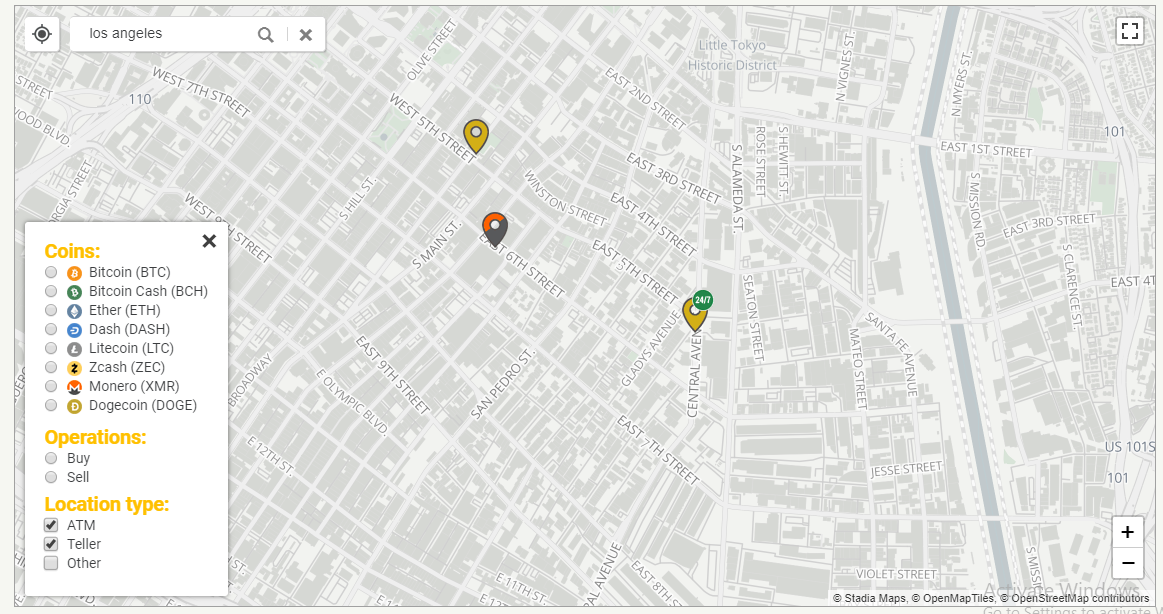Click the Zcash coin logo

(74, 368)
